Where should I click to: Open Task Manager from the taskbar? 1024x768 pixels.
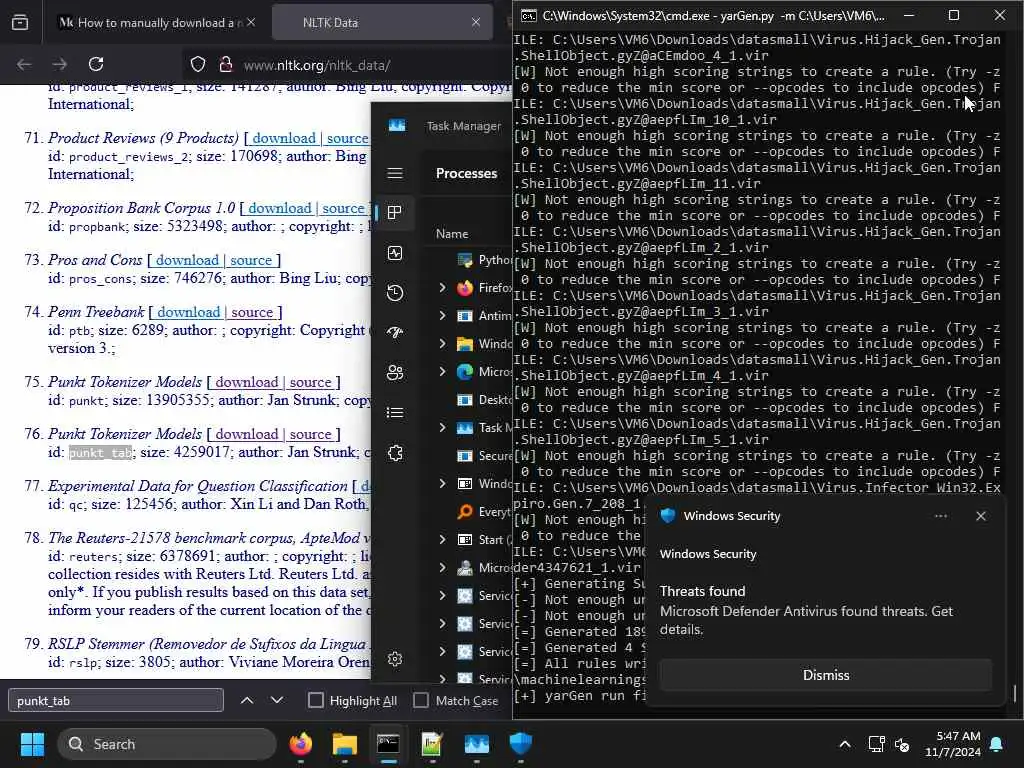[477, 744]
